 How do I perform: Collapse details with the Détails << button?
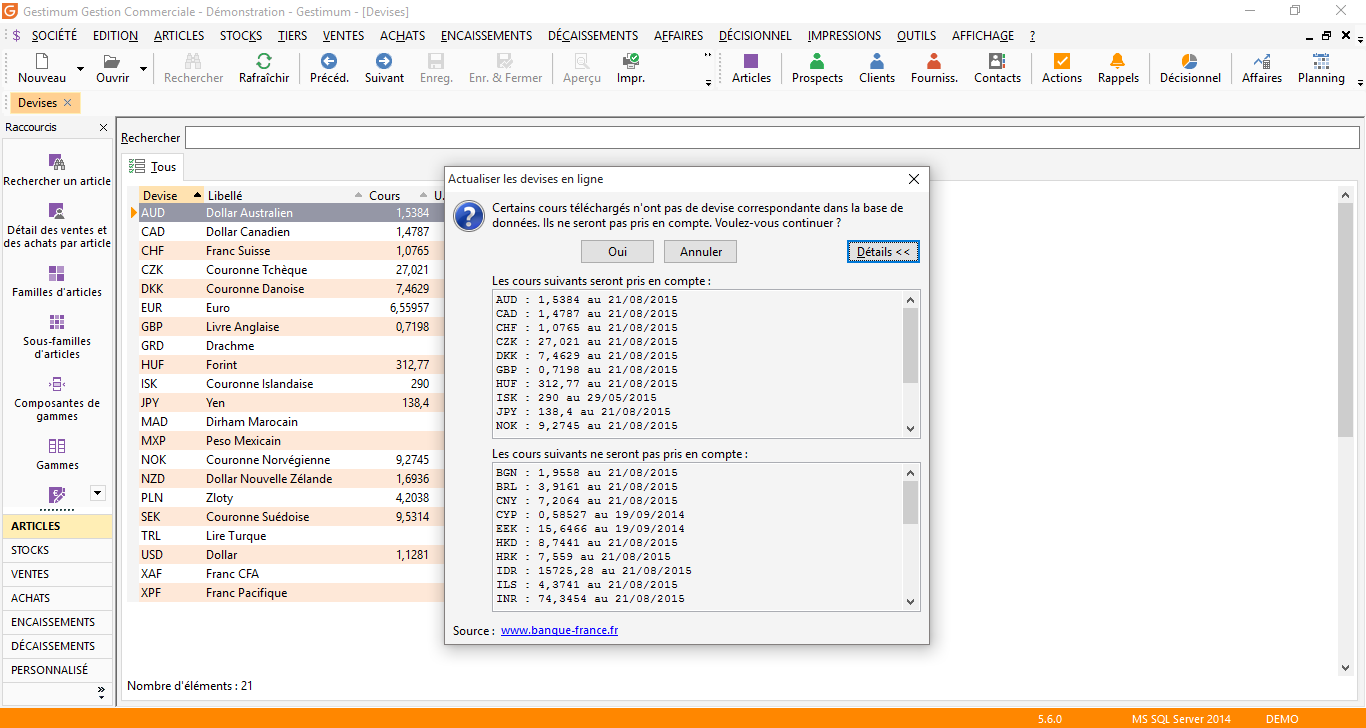point(883,252)
